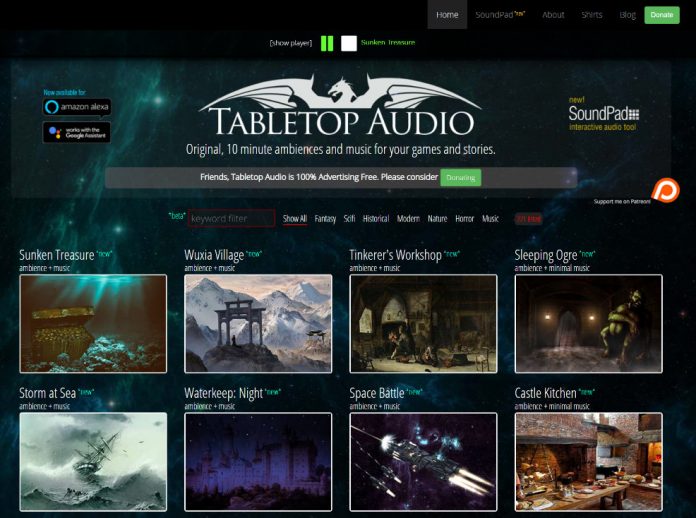The height and width of the screenshot is (518, 696).
Task: Click the 'Now available for:' label
Action: pyautogui.click(x=65, y=92)
